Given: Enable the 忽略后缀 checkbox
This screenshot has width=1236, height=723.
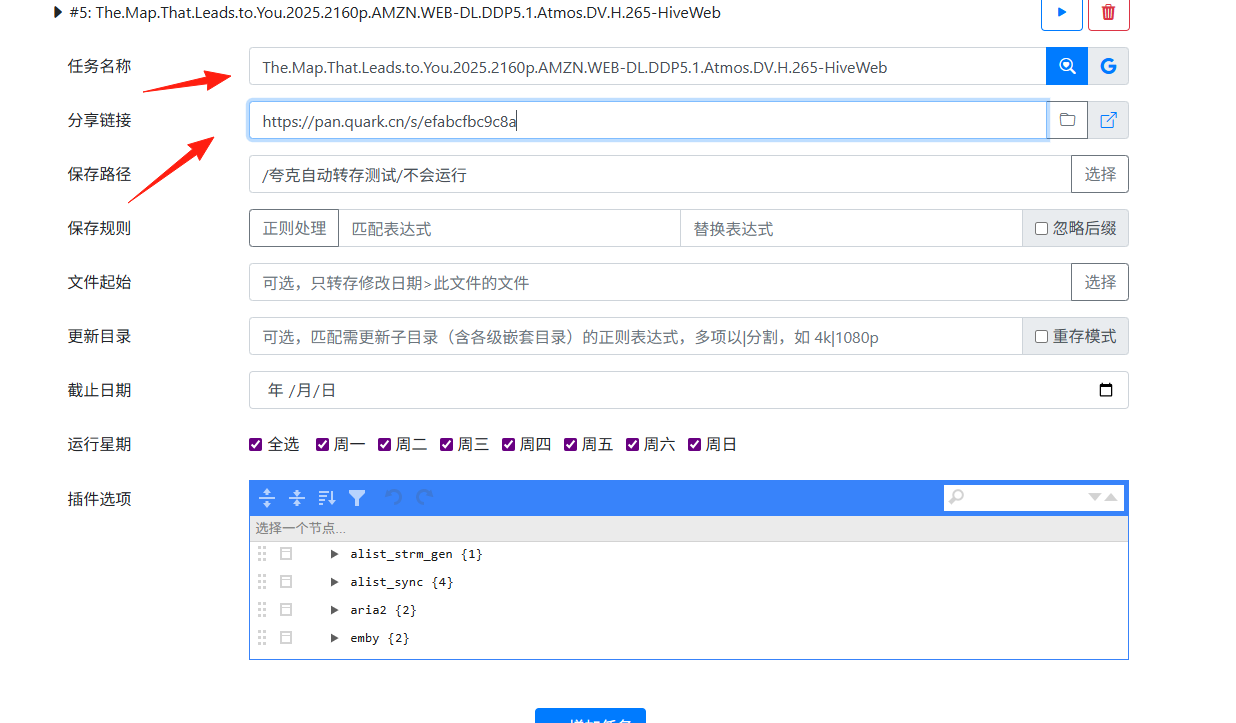Looking at the screenshot, I should pos(1042,228).
